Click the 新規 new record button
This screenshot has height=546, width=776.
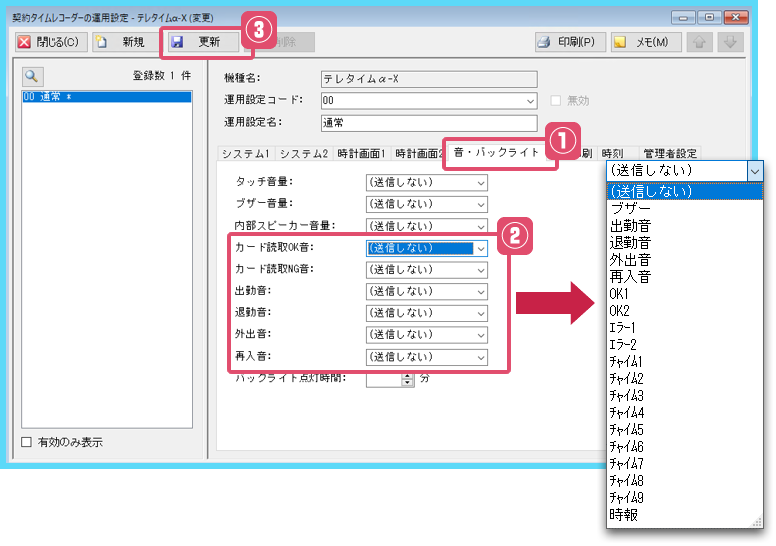tap(123, 42)
